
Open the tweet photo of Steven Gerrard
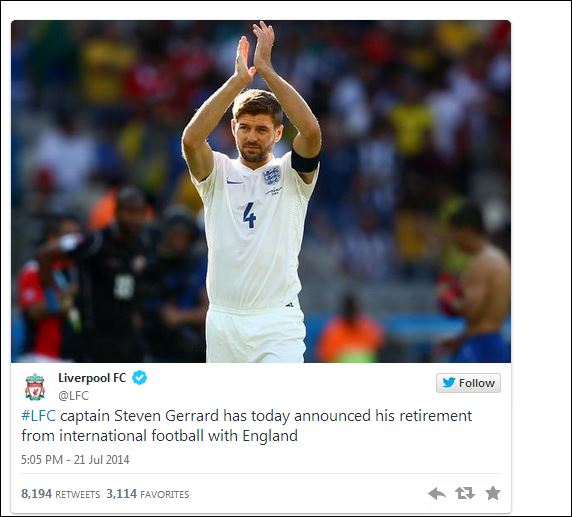(x=261, y=191)
